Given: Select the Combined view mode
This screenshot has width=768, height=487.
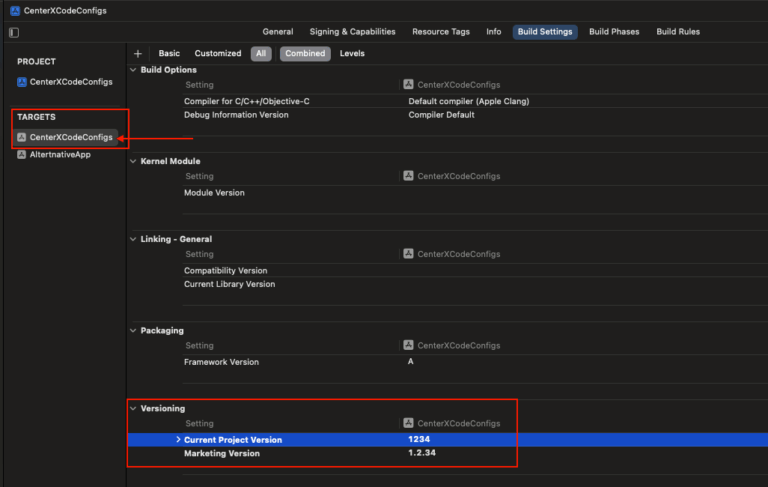Looking at the screenshot, I should point(305,53).
